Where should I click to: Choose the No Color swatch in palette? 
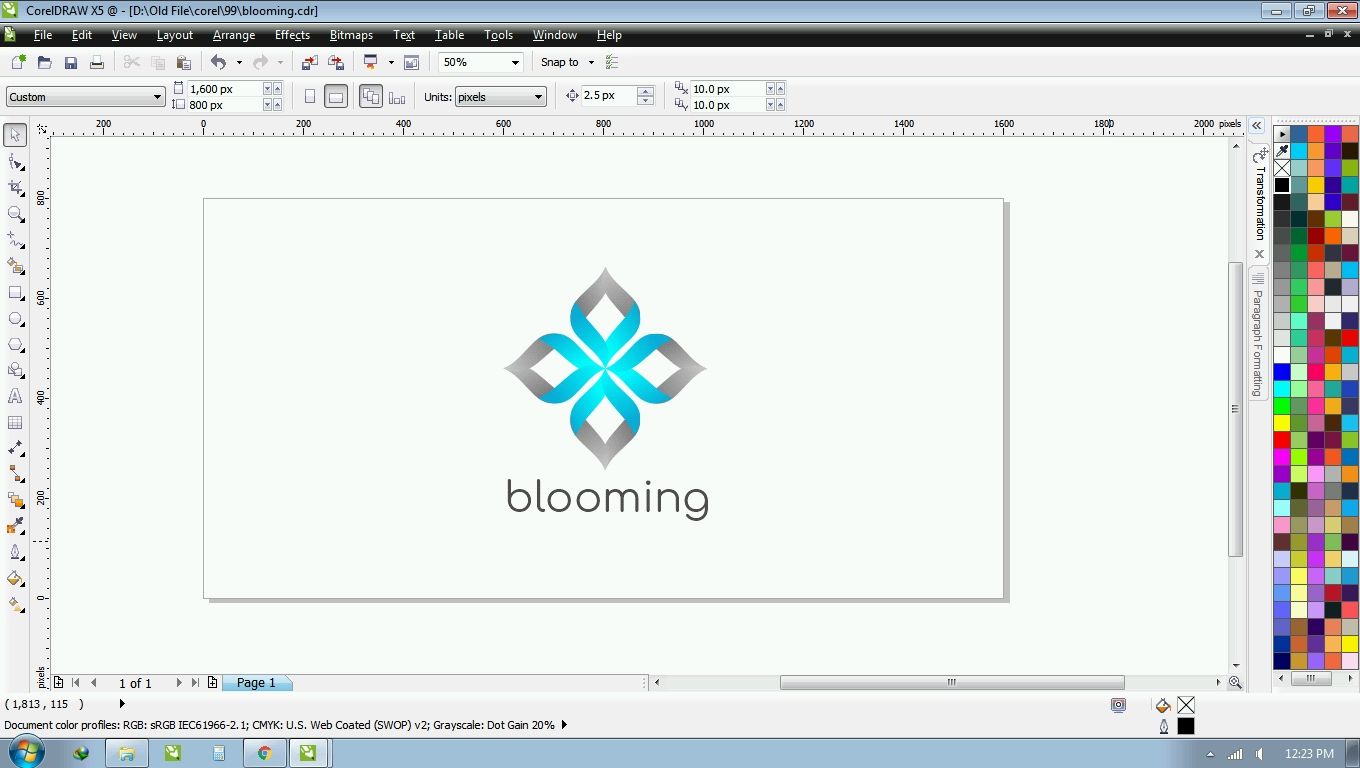coord(1282,168)
